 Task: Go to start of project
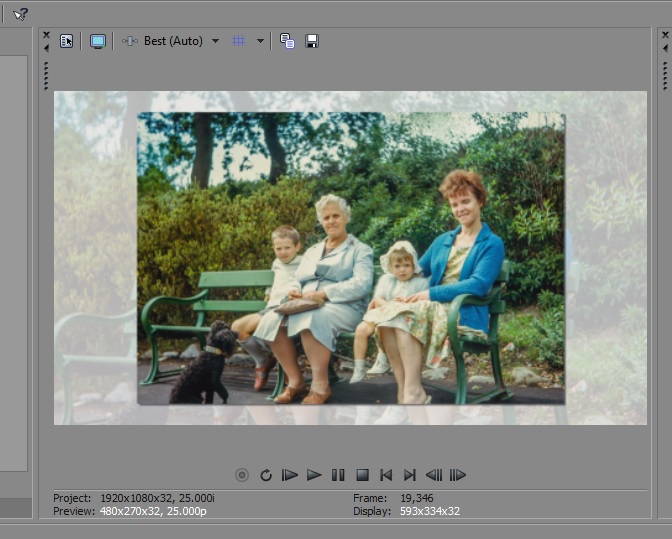(x=386, y=475)
